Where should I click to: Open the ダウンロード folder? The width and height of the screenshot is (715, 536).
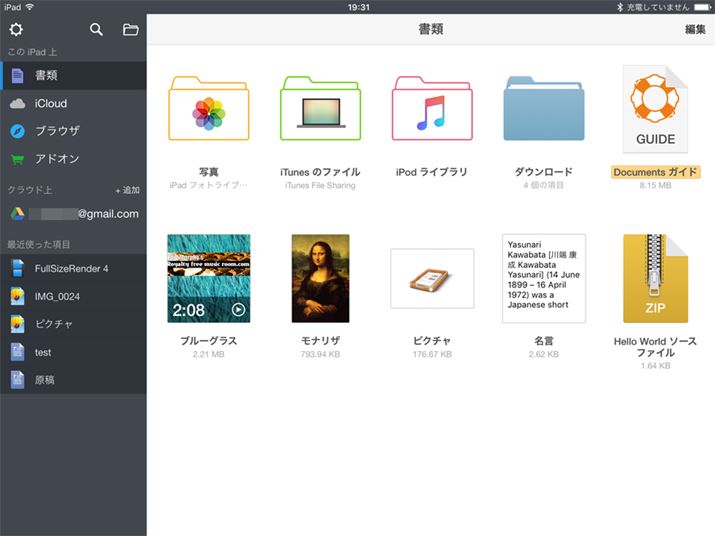(543, 108)
